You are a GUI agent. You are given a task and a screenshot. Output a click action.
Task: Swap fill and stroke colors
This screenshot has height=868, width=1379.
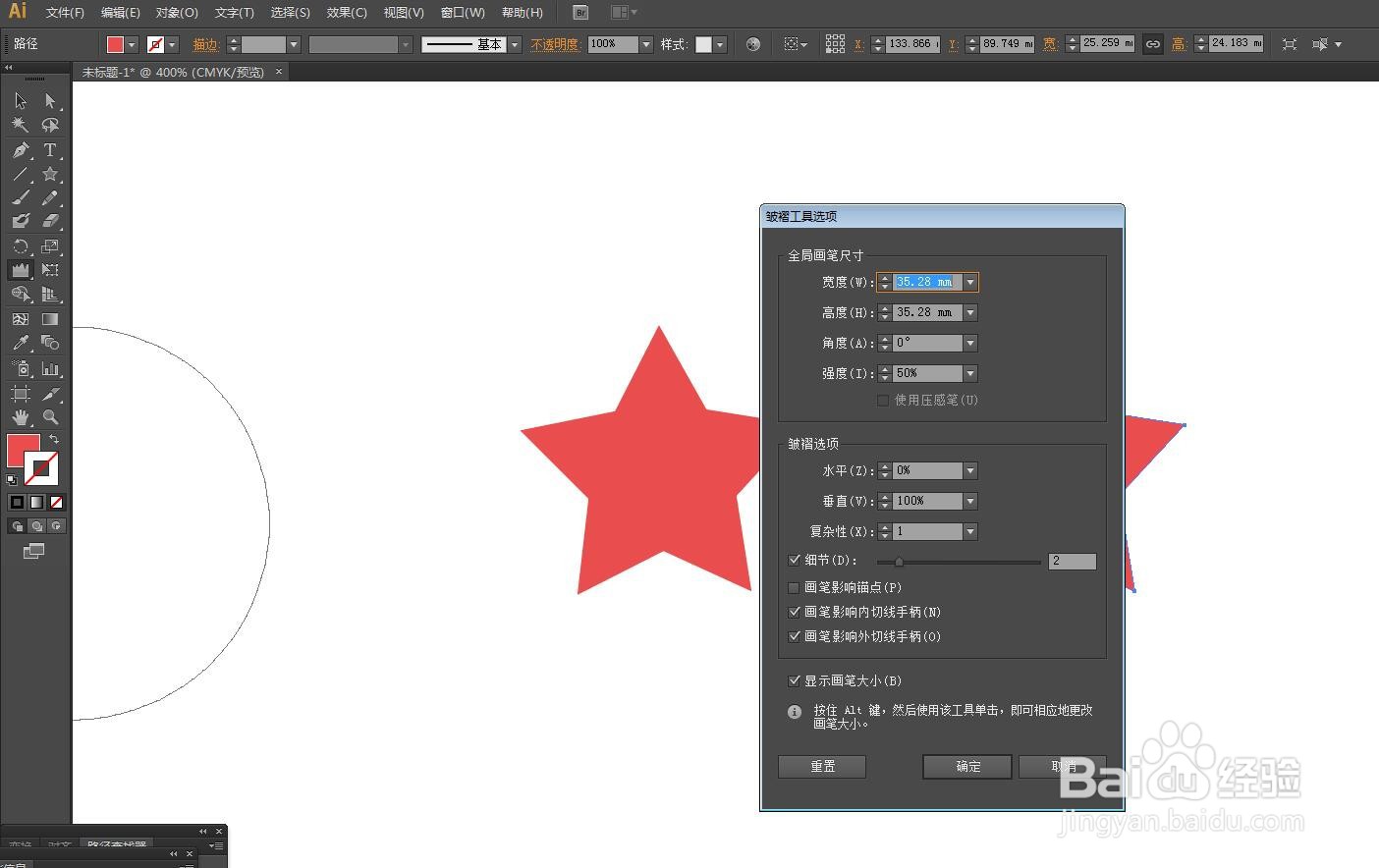pos(54,439)
